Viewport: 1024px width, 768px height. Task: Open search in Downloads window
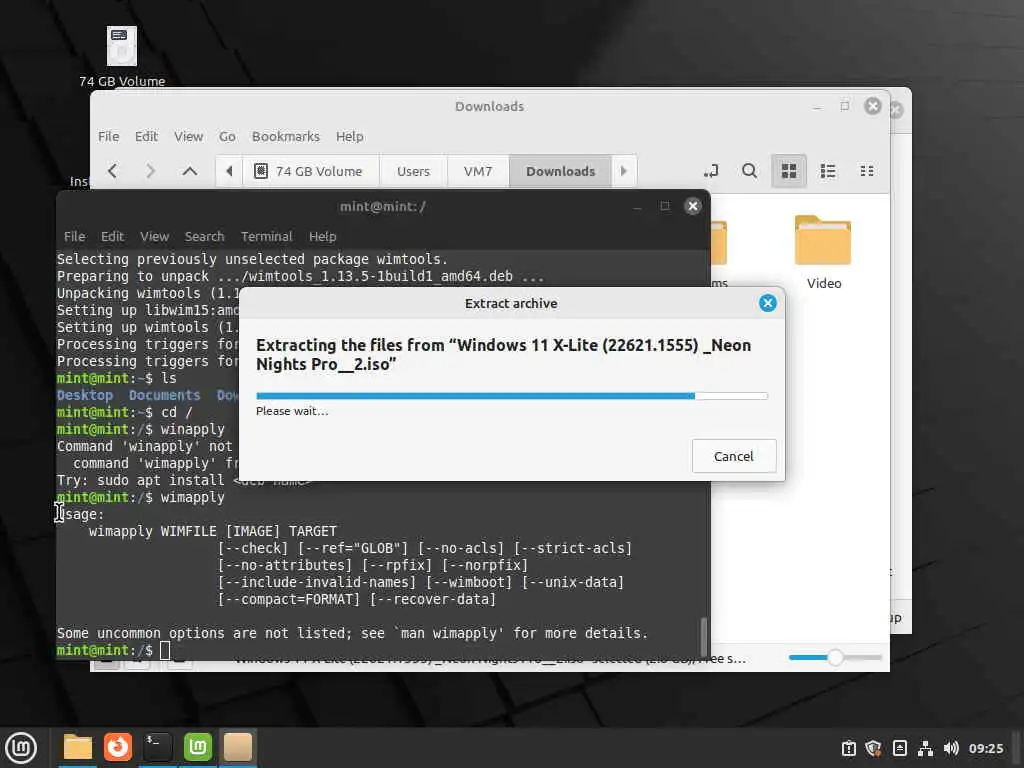point(750,171)
